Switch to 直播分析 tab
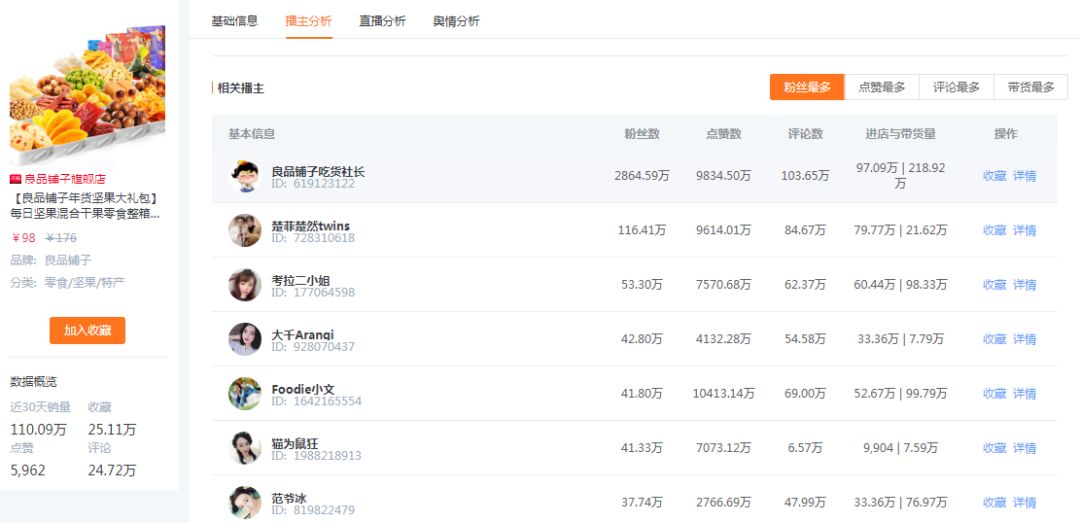Screen dimensions: 1080x523 [x=382, y=21]
